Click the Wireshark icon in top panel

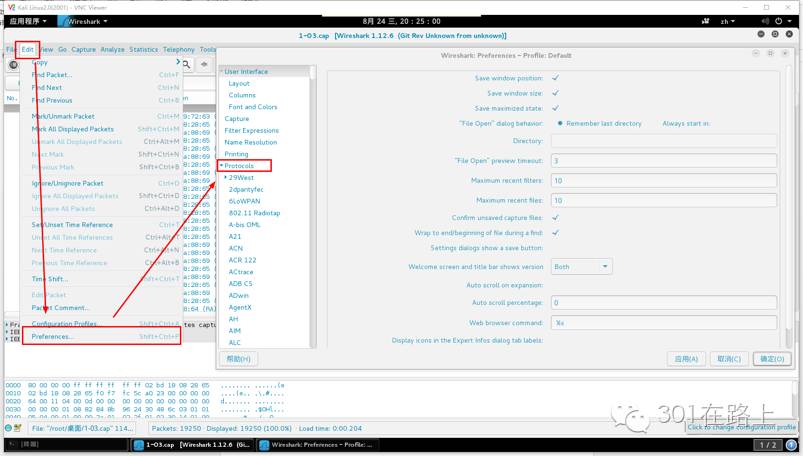click(x=64, y=21)
